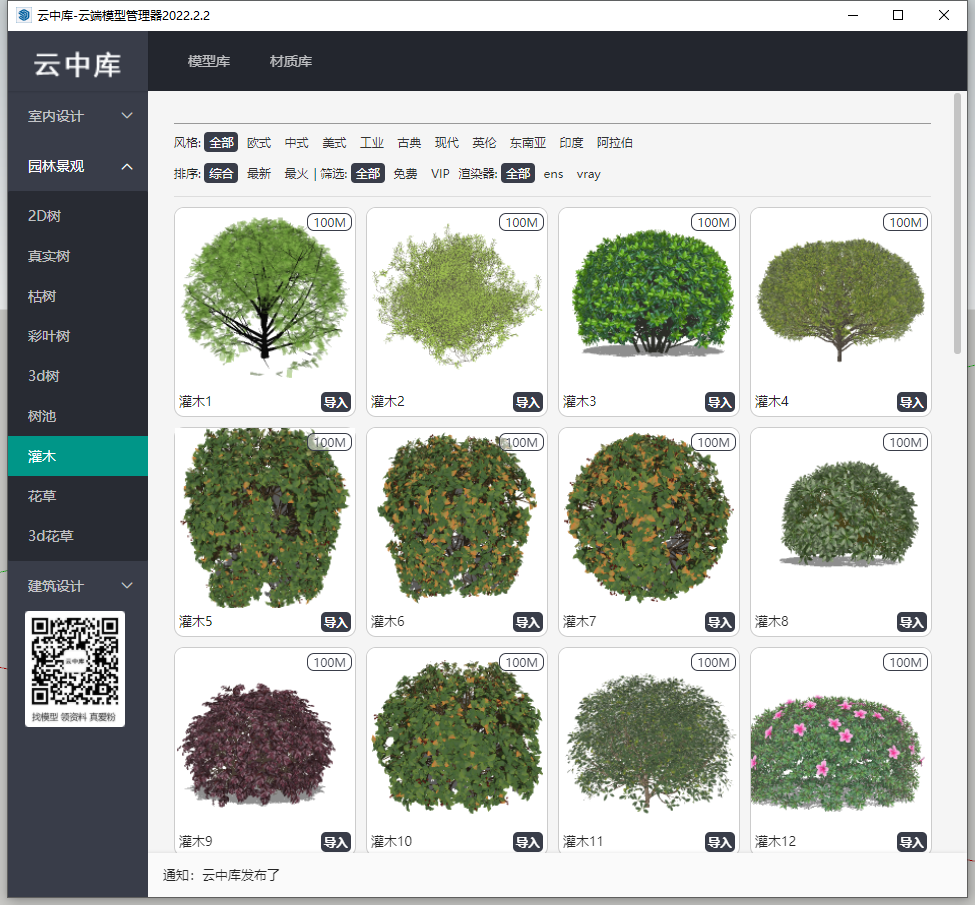Filter by vray renderer

[x=589, y=174]
